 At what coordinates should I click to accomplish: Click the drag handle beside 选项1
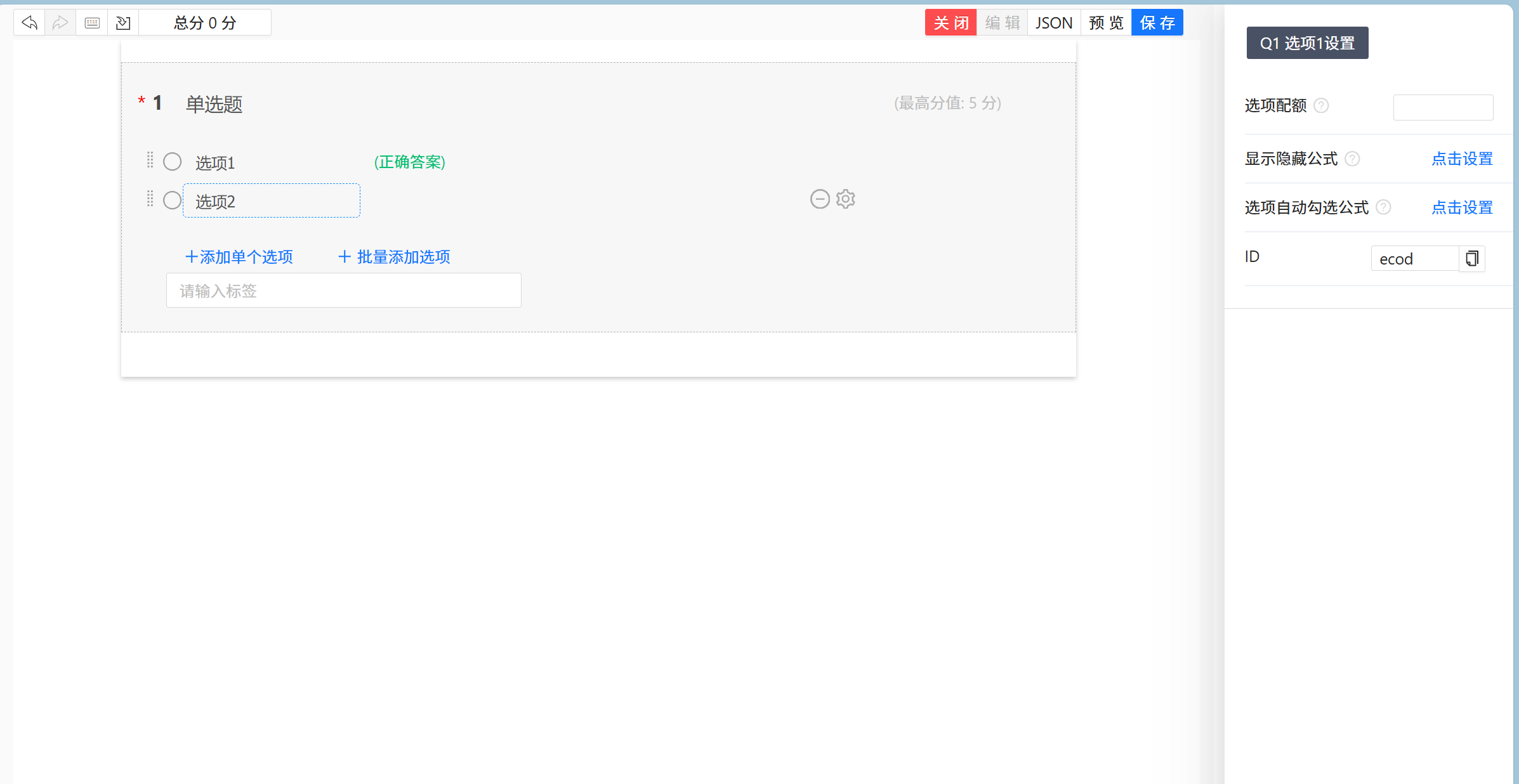[x=150, y=160]
